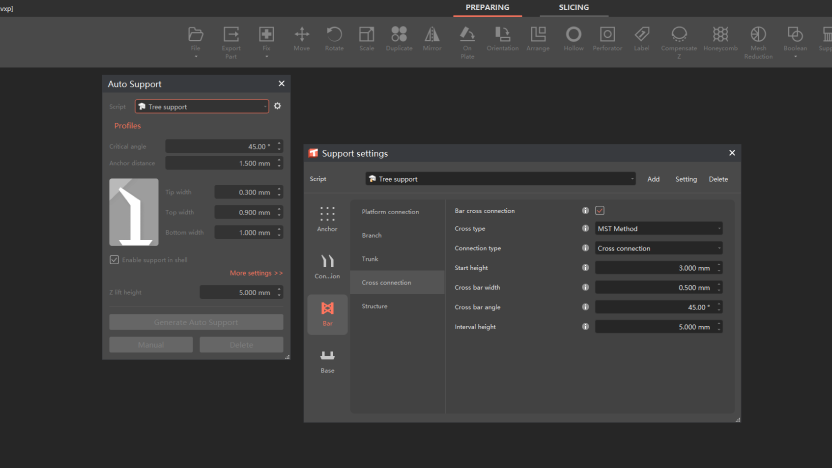
Task: Expand the Script dropdown in Support settings
Action: tap(500, 179)
